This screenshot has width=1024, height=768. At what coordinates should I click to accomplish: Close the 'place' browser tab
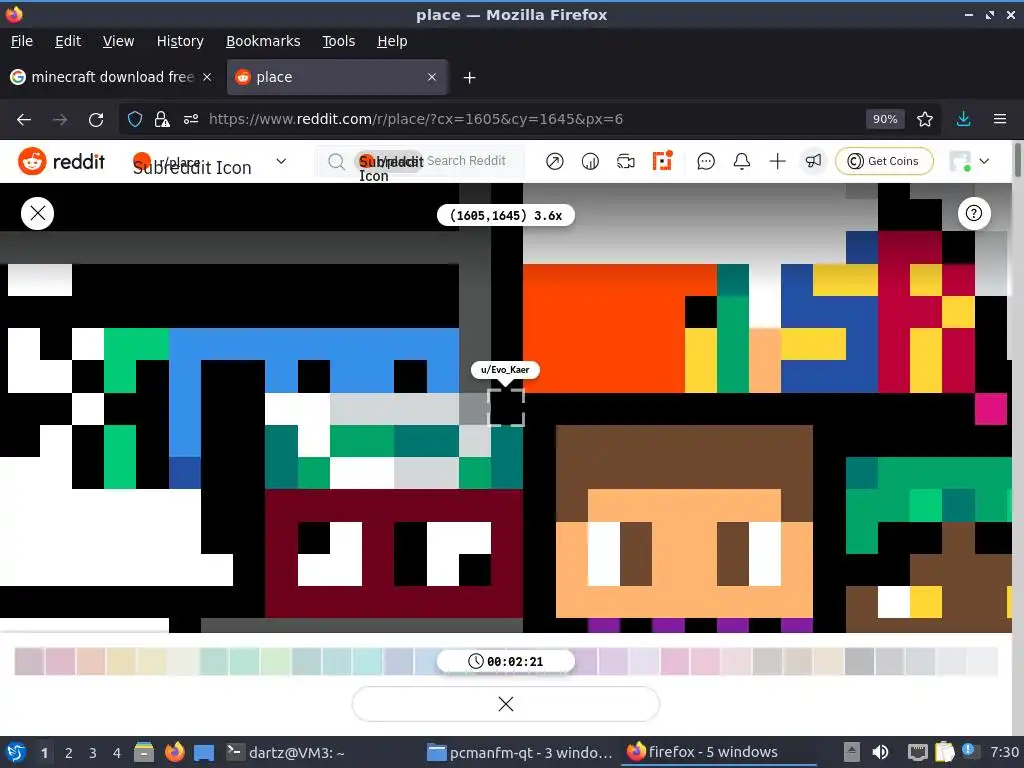432,77
